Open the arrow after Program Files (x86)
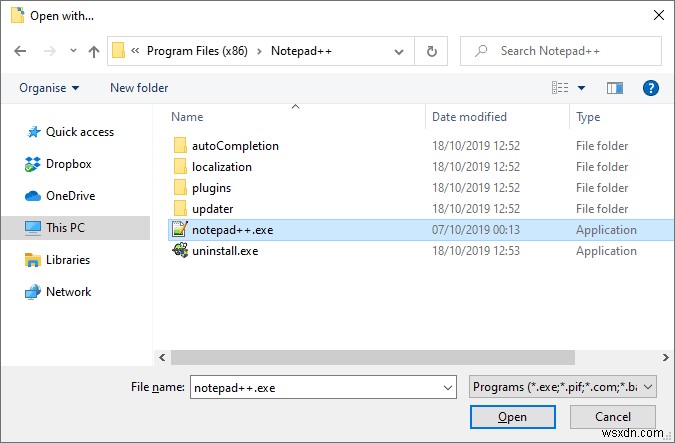 pos(259,51)
